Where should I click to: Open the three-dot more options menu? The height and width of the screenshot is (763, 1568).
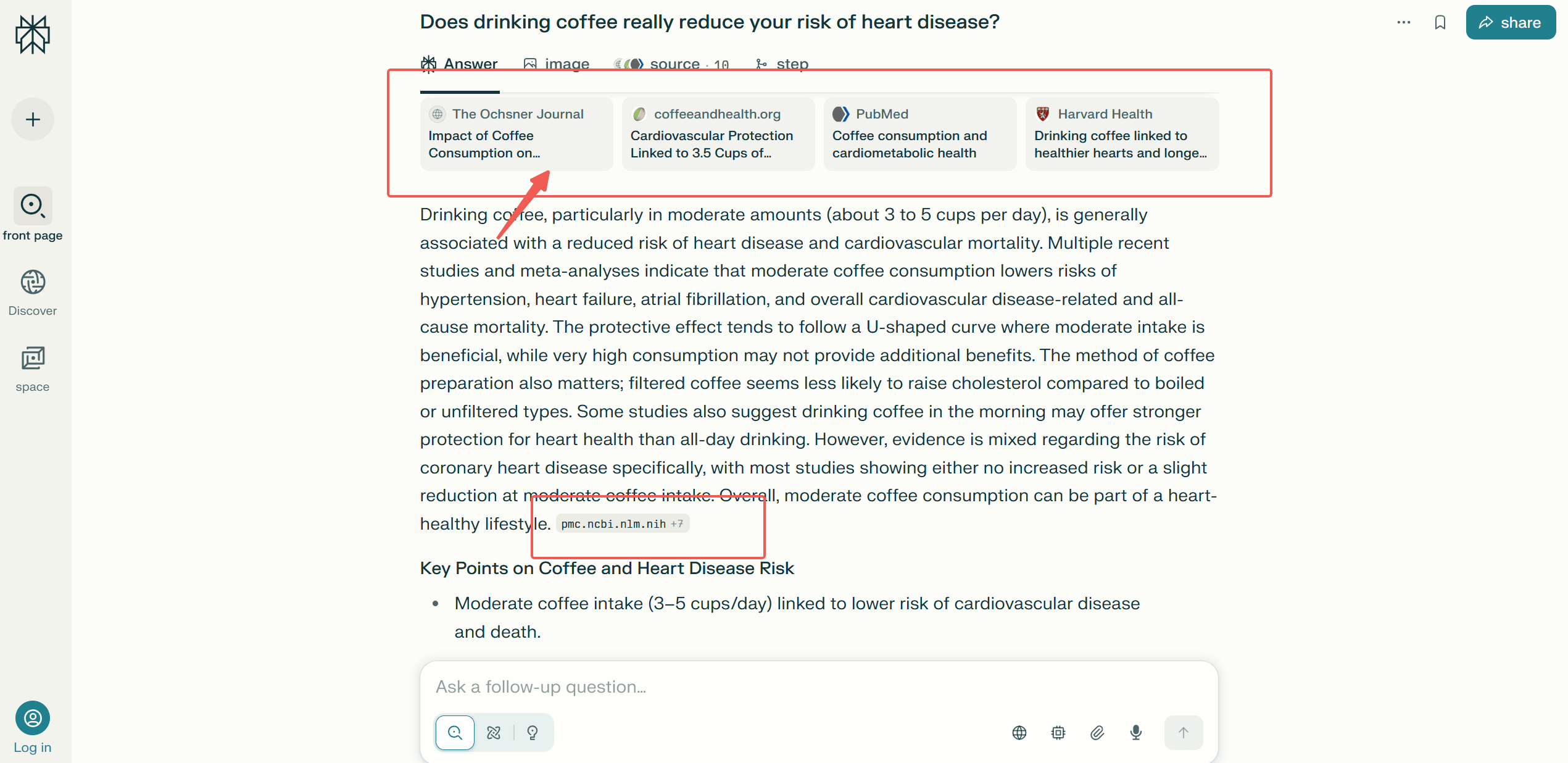coord(1403,23)
